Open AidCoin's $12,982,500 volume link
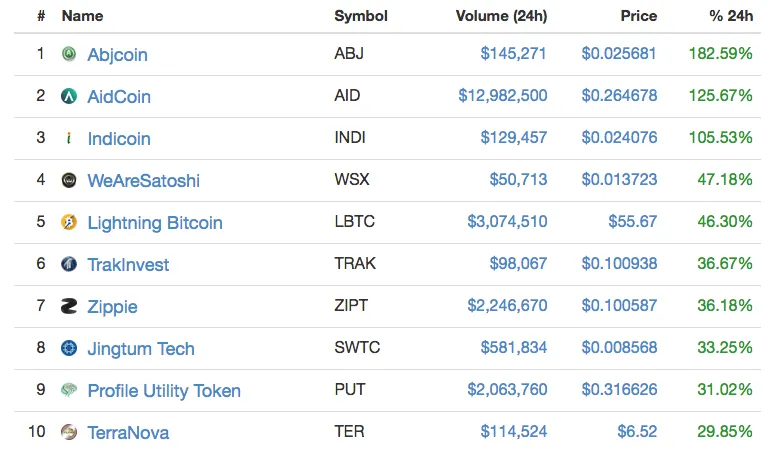The width and height of the screenshot is (774, 450). 503,95
